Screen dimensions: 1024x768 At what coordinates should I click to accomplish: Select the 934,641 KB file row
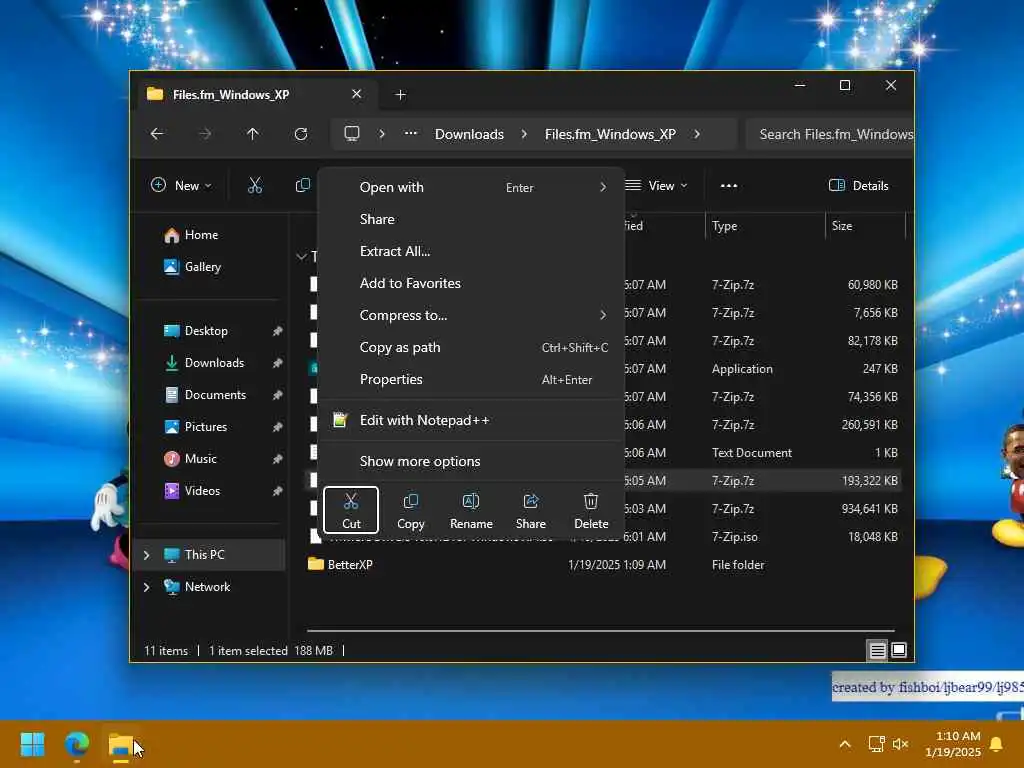pos(764,509)
